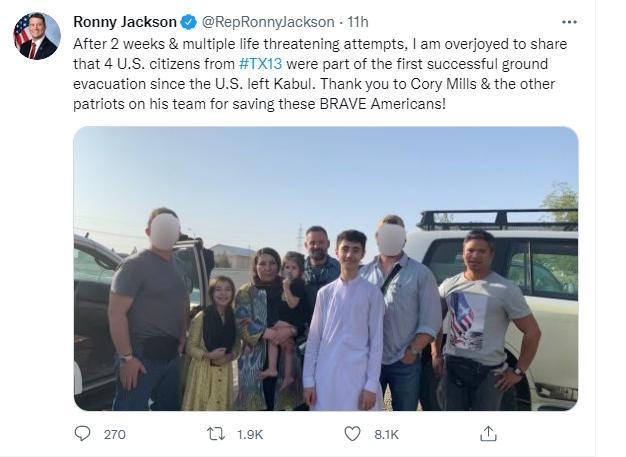Image resolution: width=626 pixels, height=457 pixels.
Task: Click the girl in yellow dress
Action: coord(212,344)
